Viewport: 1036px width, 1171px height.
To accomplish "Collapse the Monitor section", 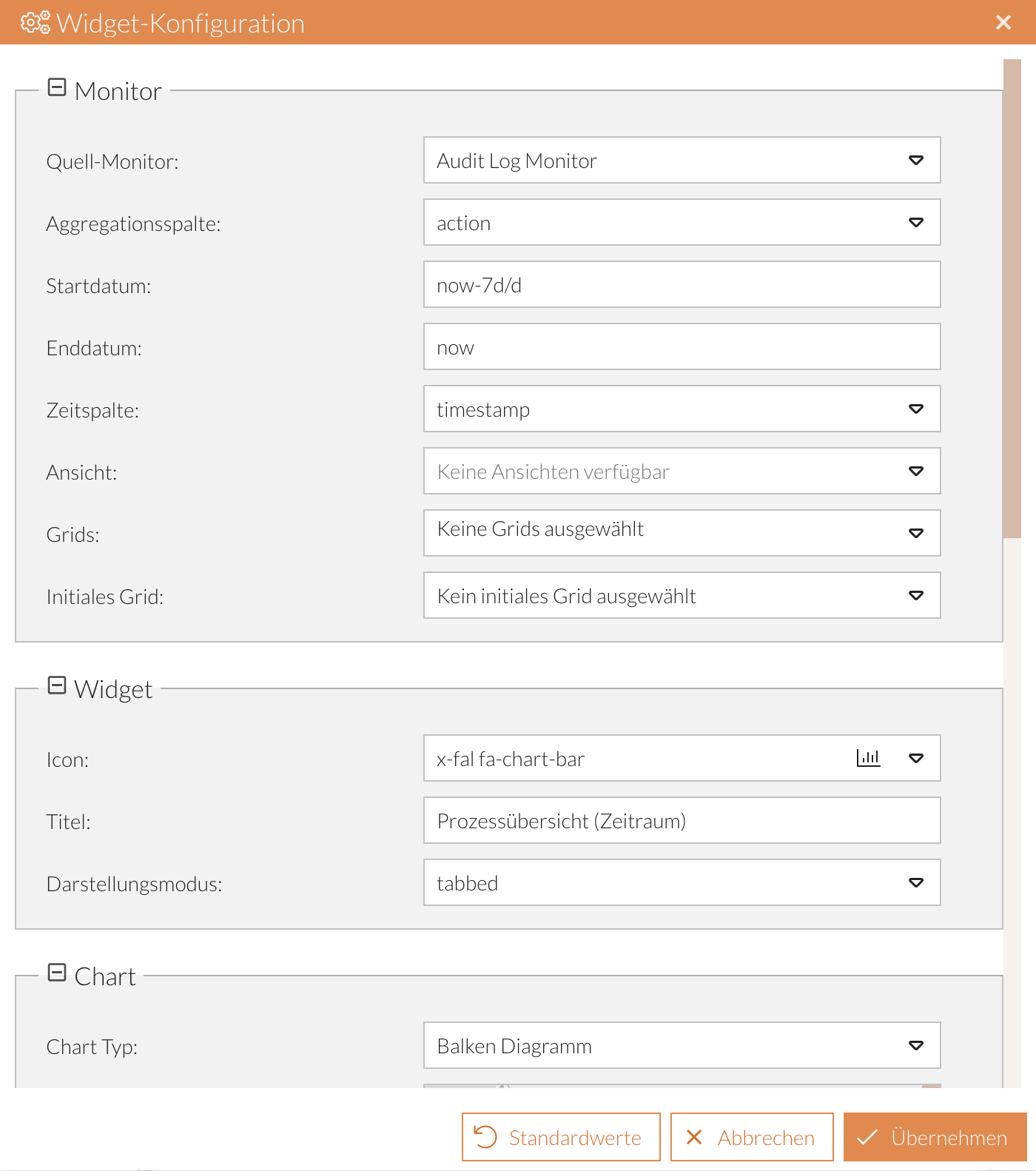I will pyautogui.click(x=57, y=88).
